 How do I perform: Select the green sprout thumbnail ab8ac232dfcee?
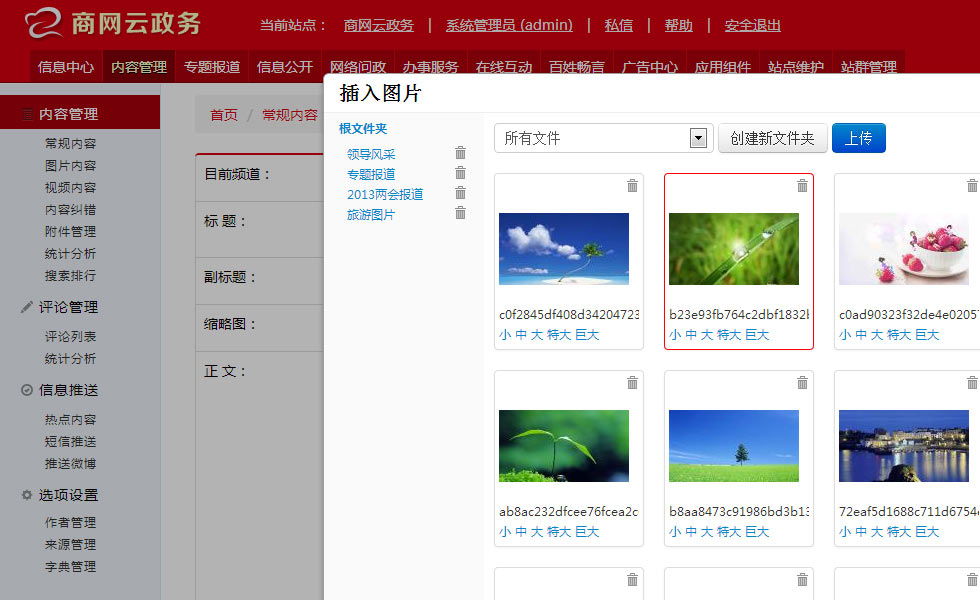point(564,446)
